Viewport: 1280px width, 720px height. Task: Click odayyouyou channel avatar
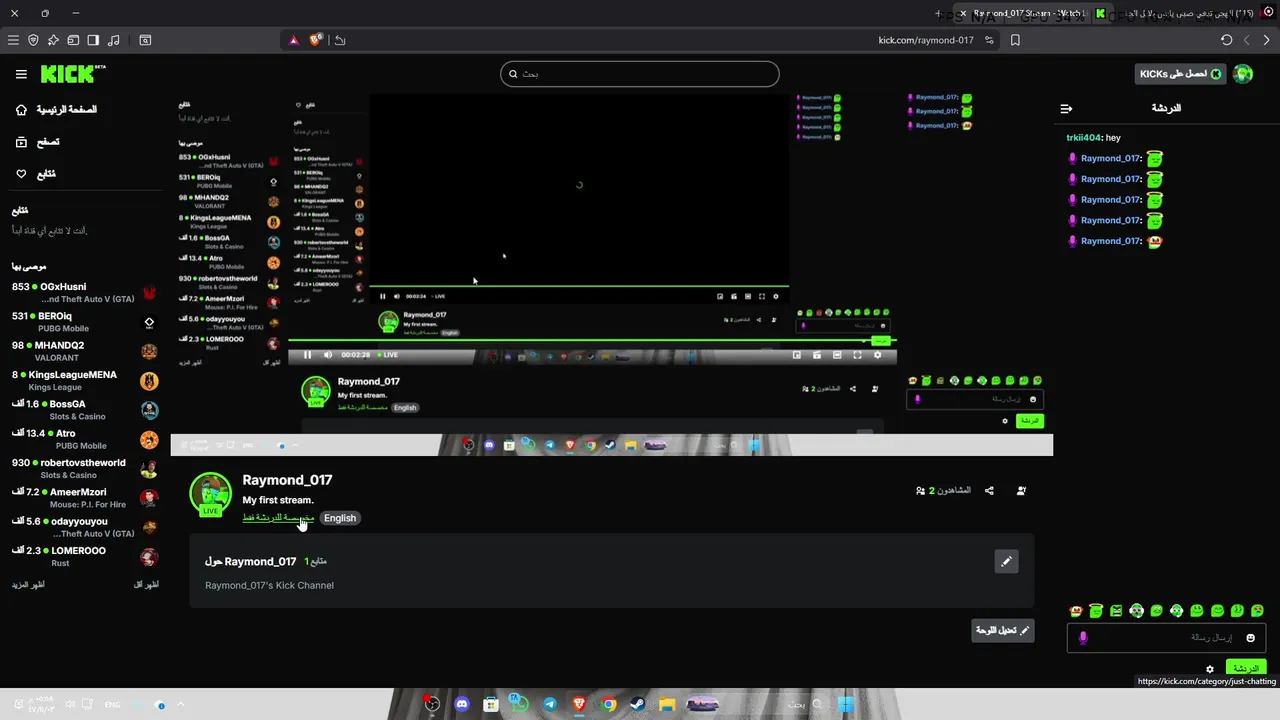(x=149, y=527)
